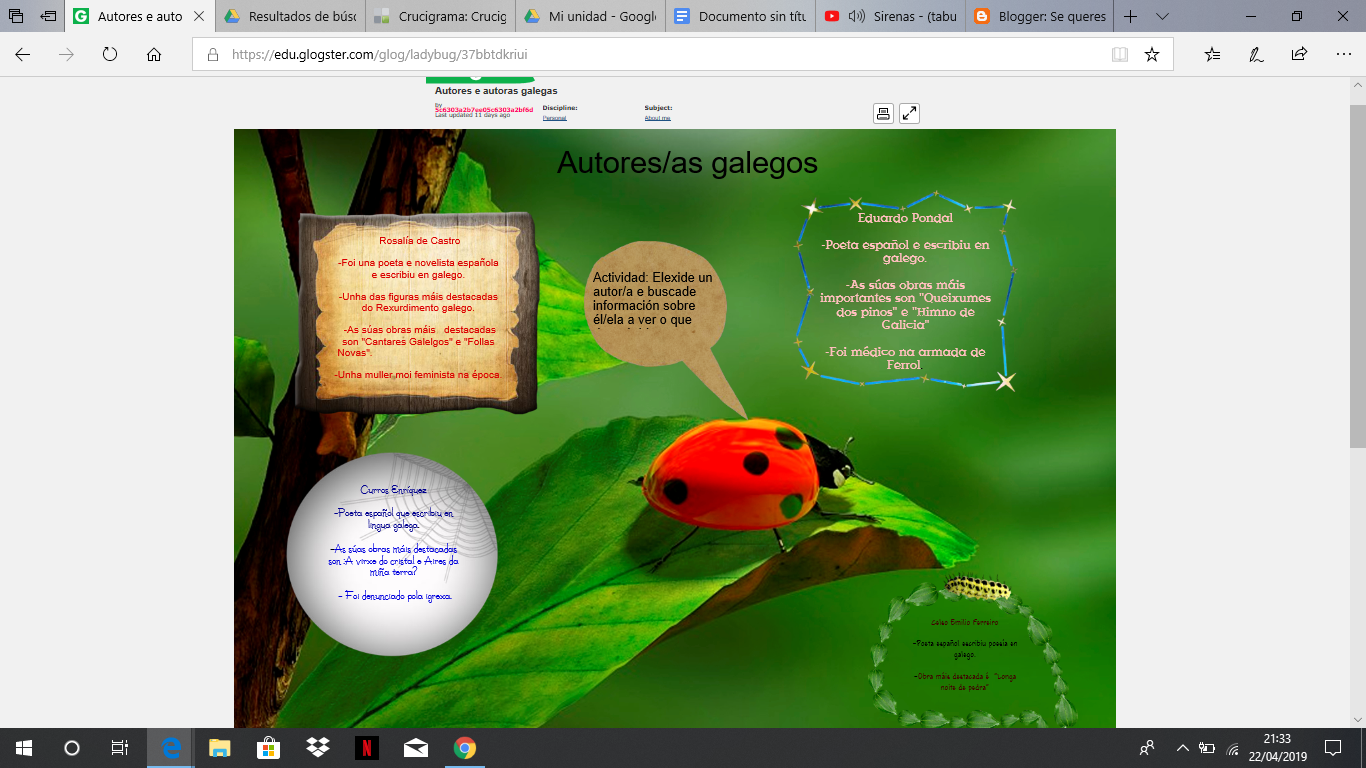This screenshot has width=1366, height=768.
Task: Click the Autores/as galegos heading
Action: pos(687,162)
